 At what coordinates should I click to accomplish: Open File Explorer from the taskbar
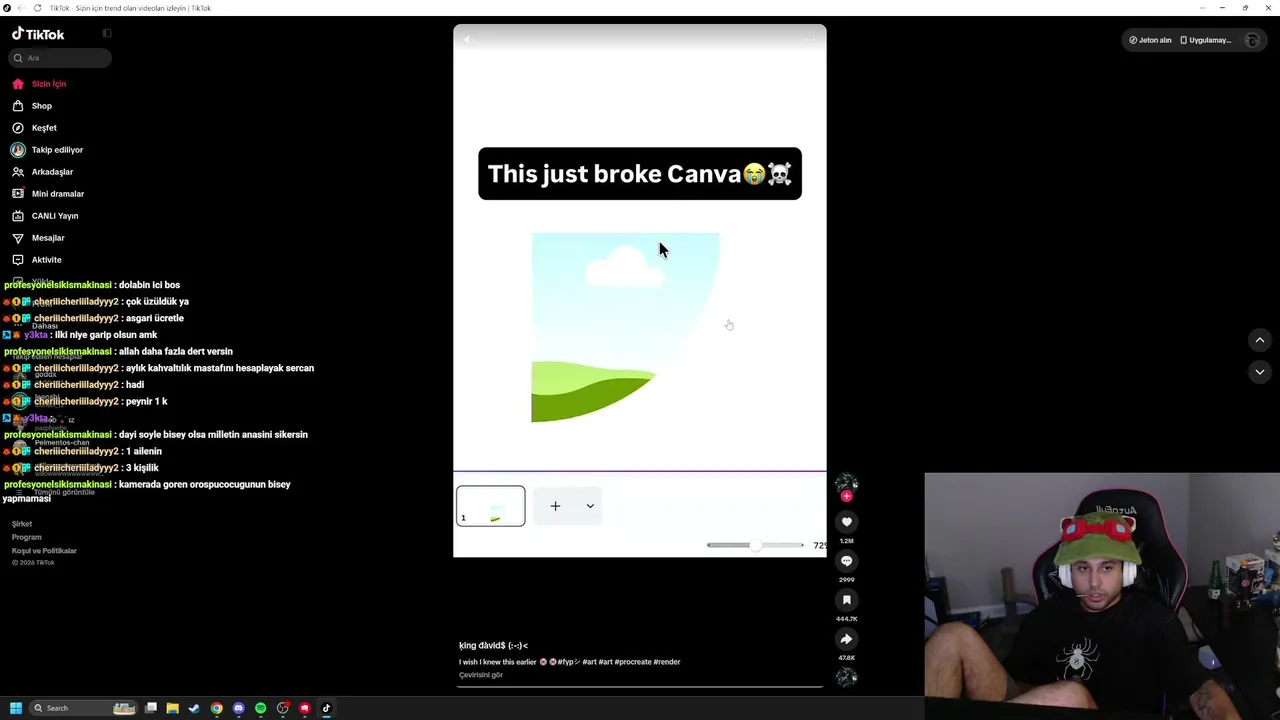[x=172, y=708]
